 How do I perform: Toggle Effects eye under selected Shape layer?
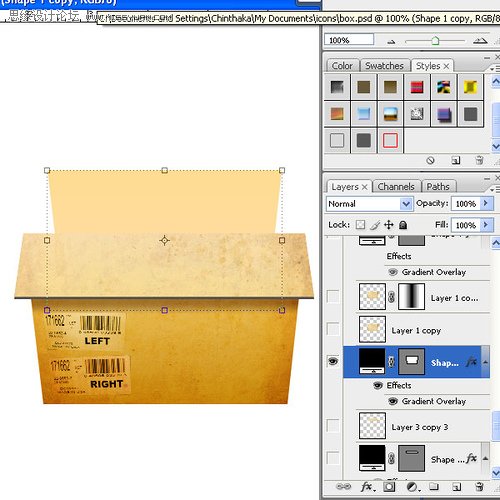[378, 385]
